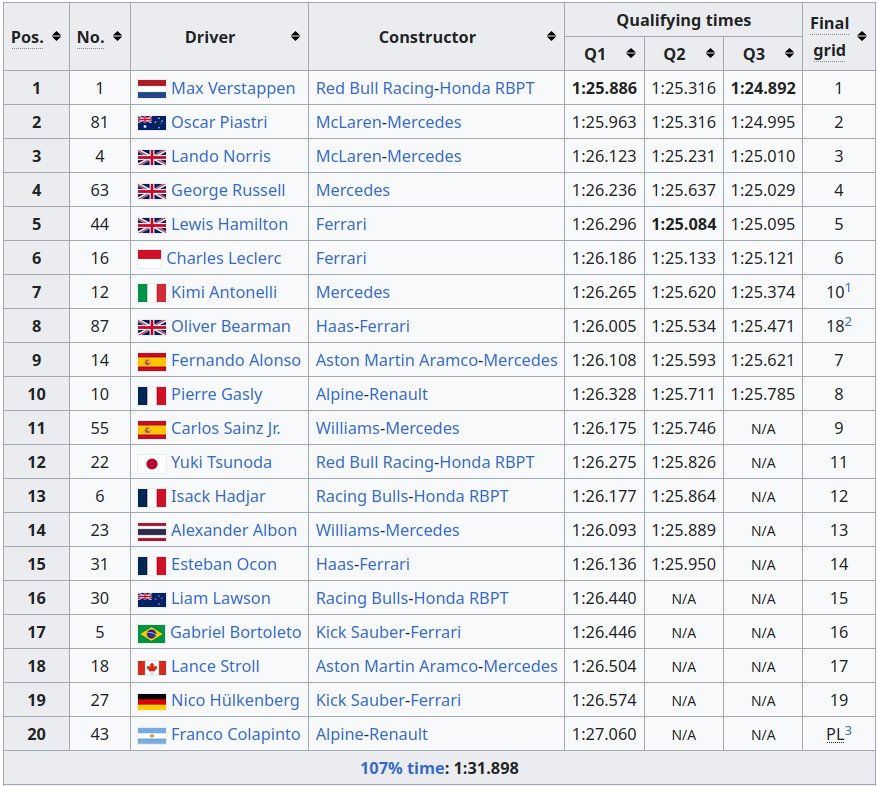The width and height of the screenshot is (878, 786).
Task: Open Mercedes link in Antonelli row
Action: tap(353, 292)
